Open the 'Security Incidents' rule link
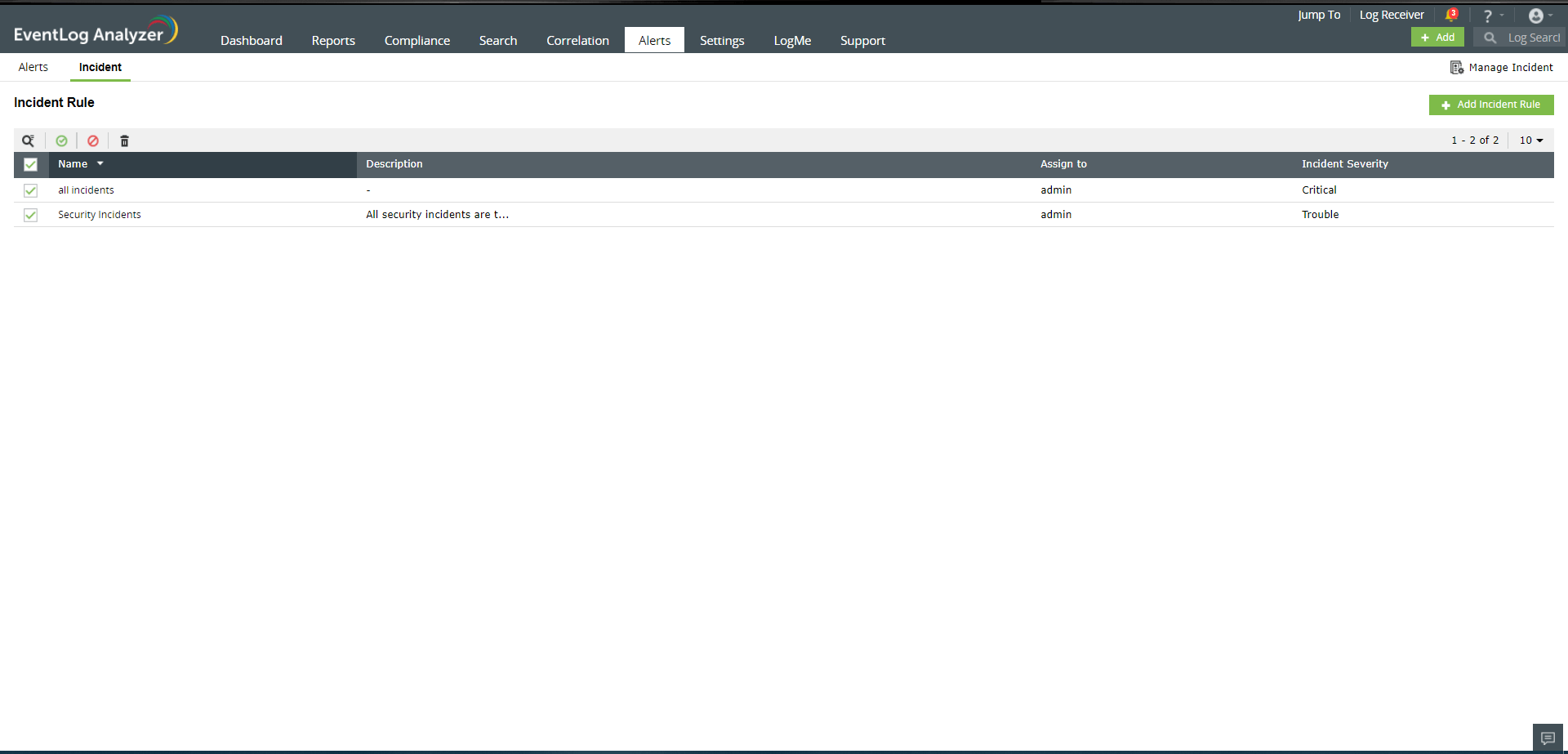Image resolution: width=1568 pixels, height=754 pixels. [99, 214]
